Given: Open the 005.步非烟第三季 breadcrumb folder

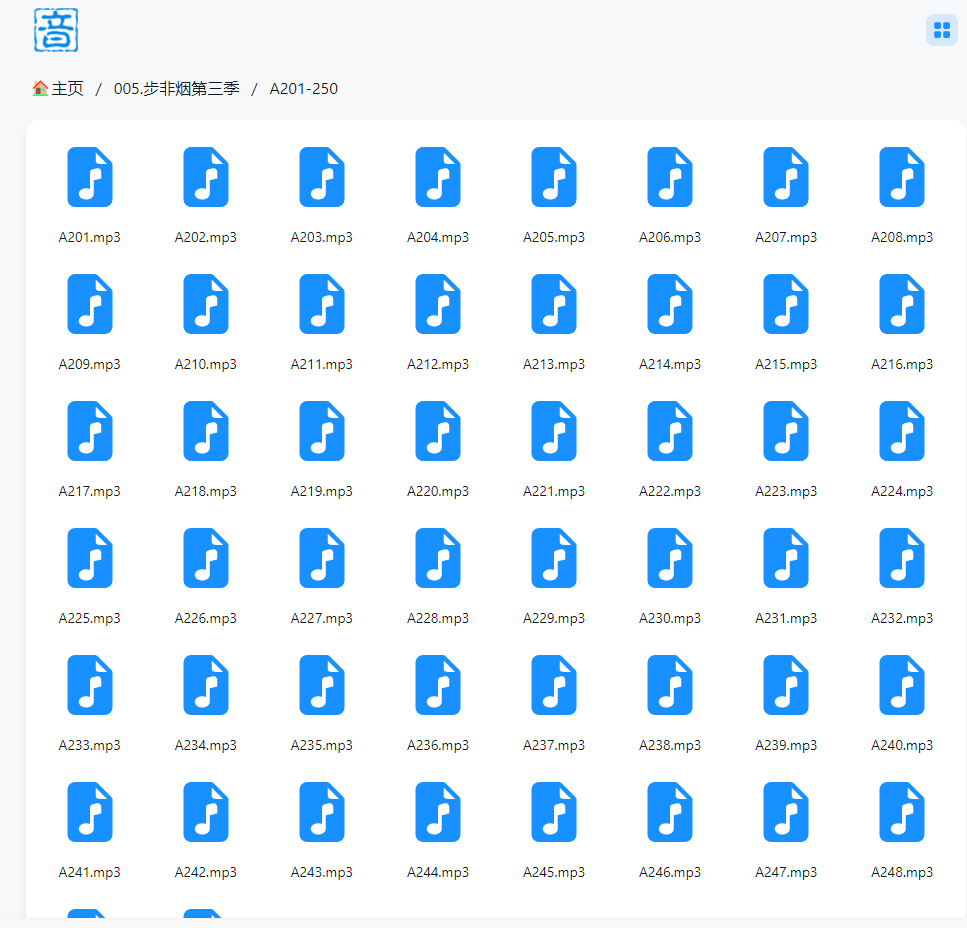Looking at the screenshot, I should [177, 89].
